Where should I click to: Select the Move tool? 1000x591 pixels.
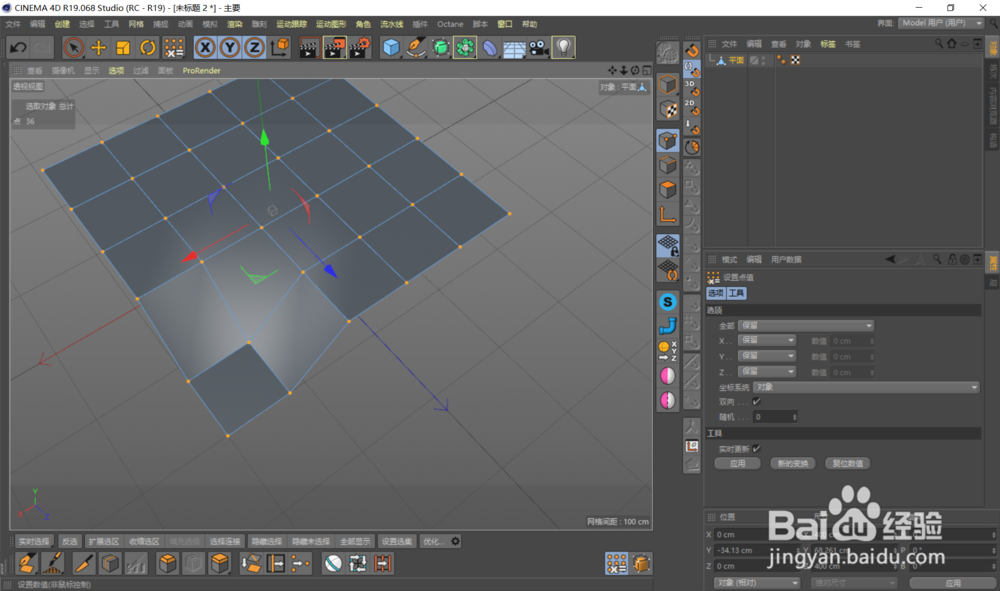point(98,48)
